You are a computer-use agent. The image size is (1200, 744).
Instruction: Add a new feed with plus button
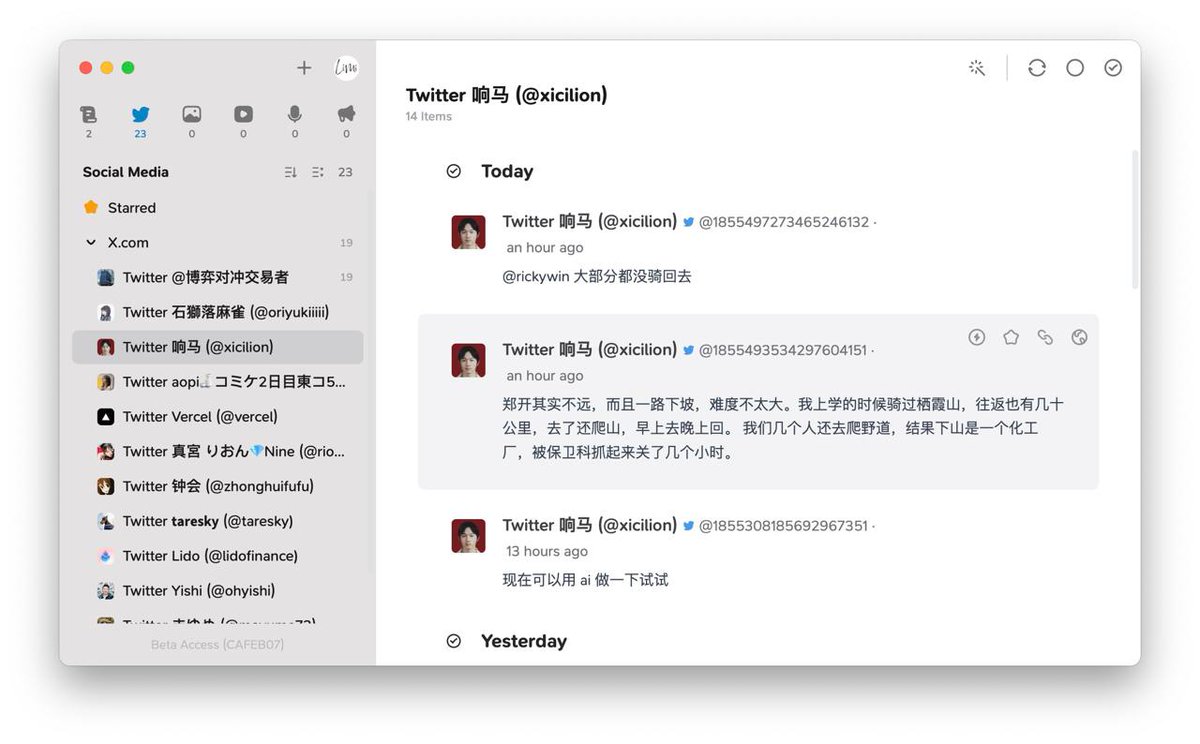pyautogui.click(x=304, y=68)
